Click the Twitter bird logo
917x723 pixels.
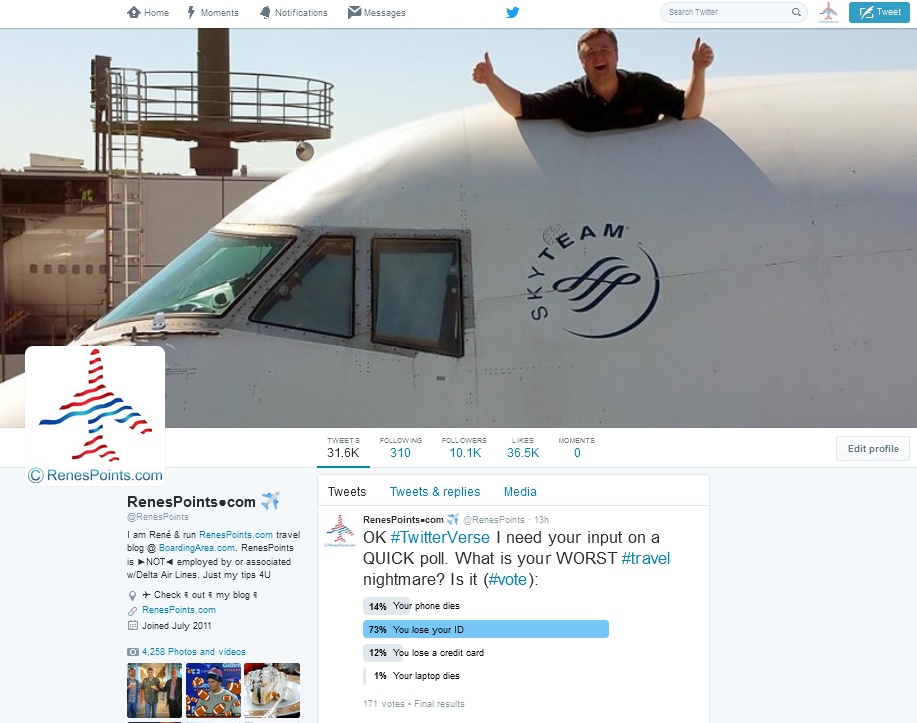pos(513,12)
